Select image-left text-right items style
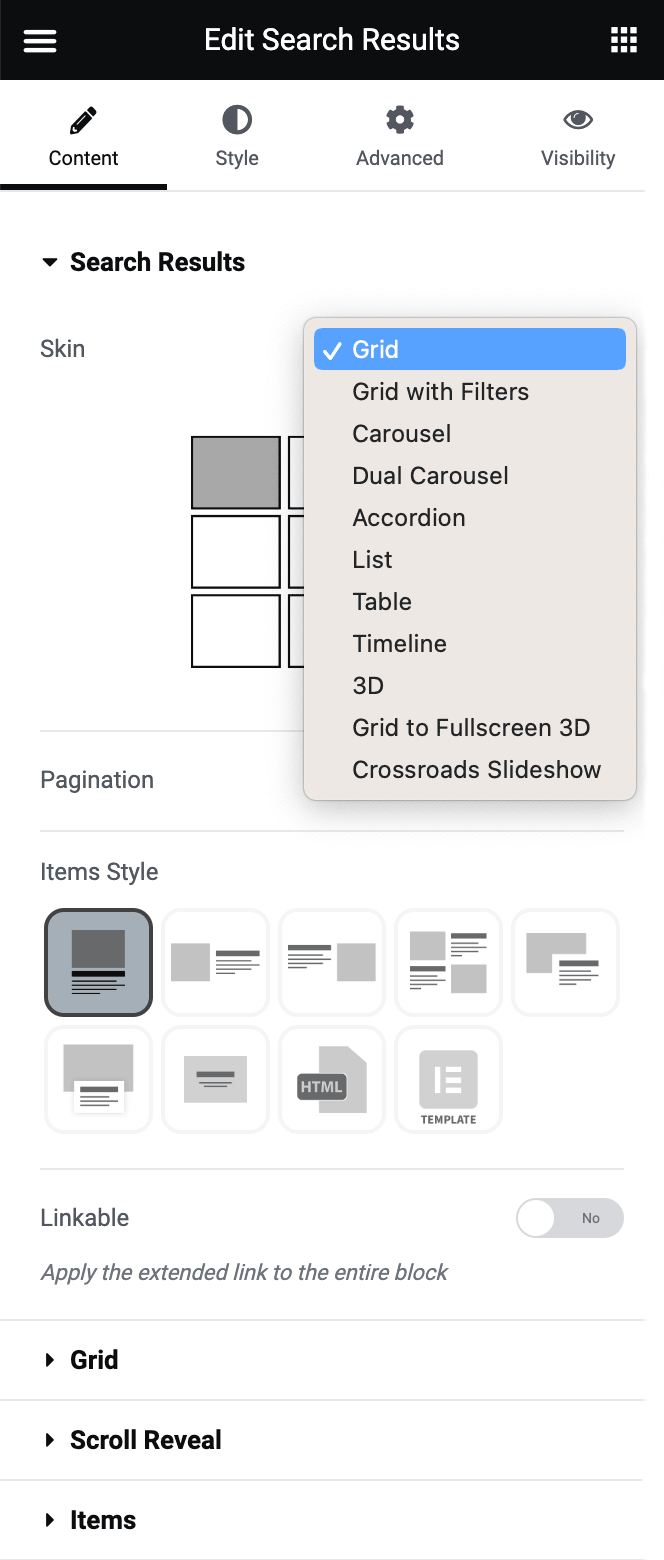Screen dimensions: 664x1560 coord(215,962)
